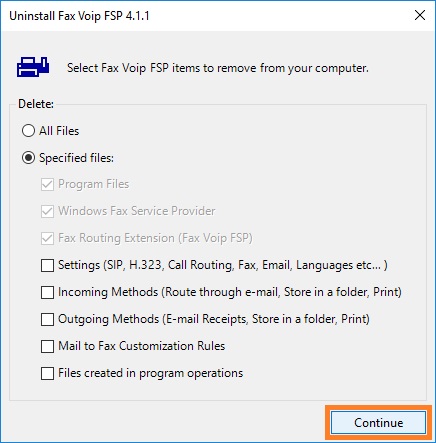The image size is (436, 443).
Task: Tick Files created in program operations
Action: (x=47, y=373)
